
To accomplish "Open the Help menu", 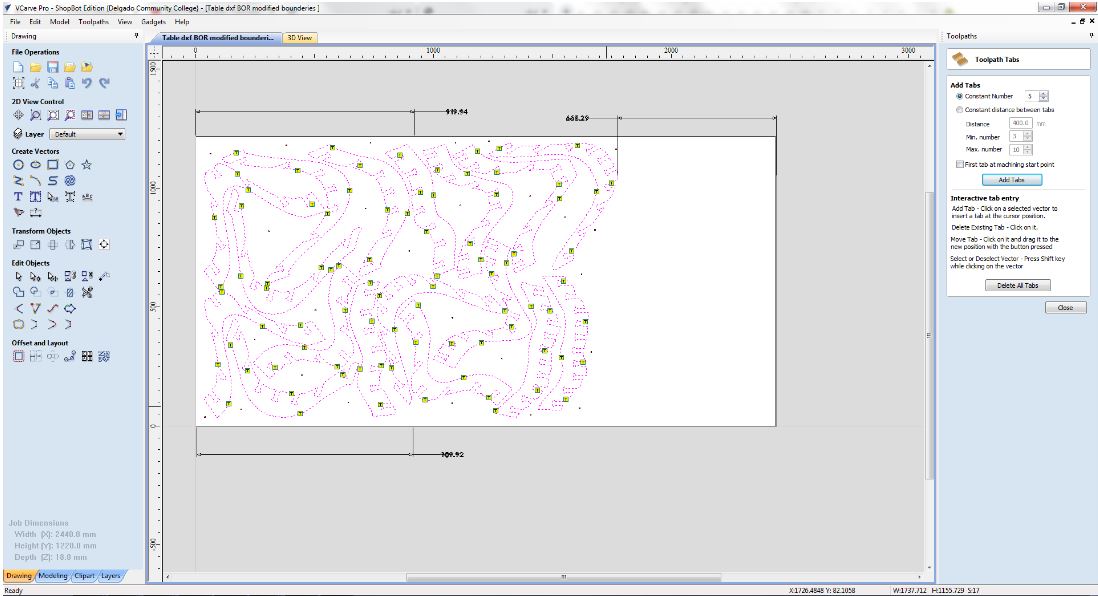I will (x=182, y=22).
